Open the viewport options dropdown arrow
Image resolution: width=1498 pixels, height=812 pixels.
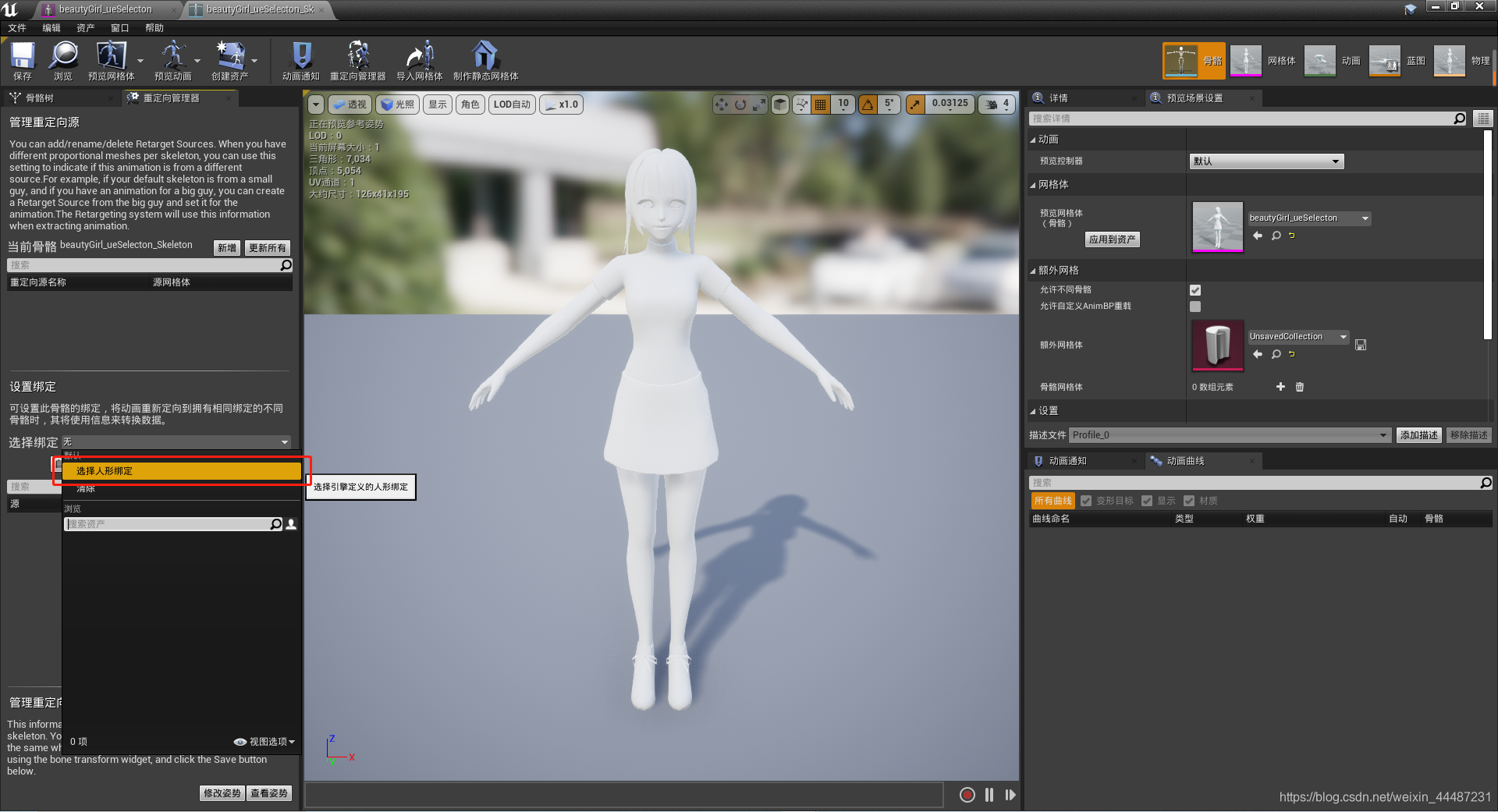[x=316, y=105]
